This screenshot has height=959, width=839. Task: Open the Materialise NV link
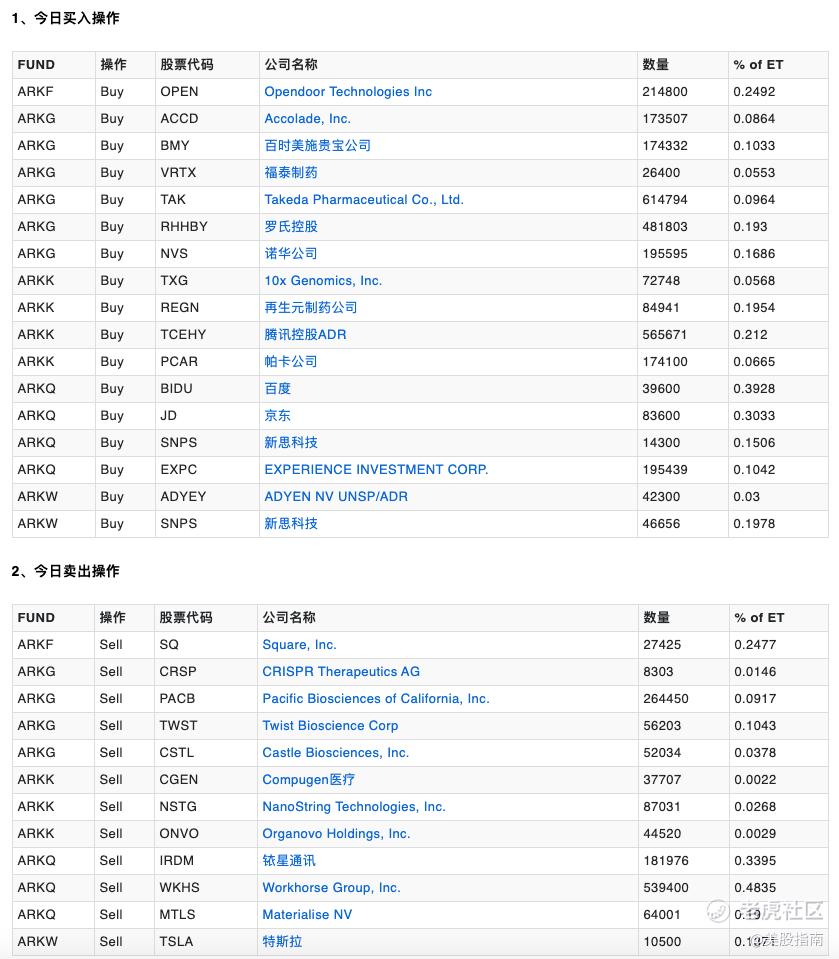click(307, 914)
